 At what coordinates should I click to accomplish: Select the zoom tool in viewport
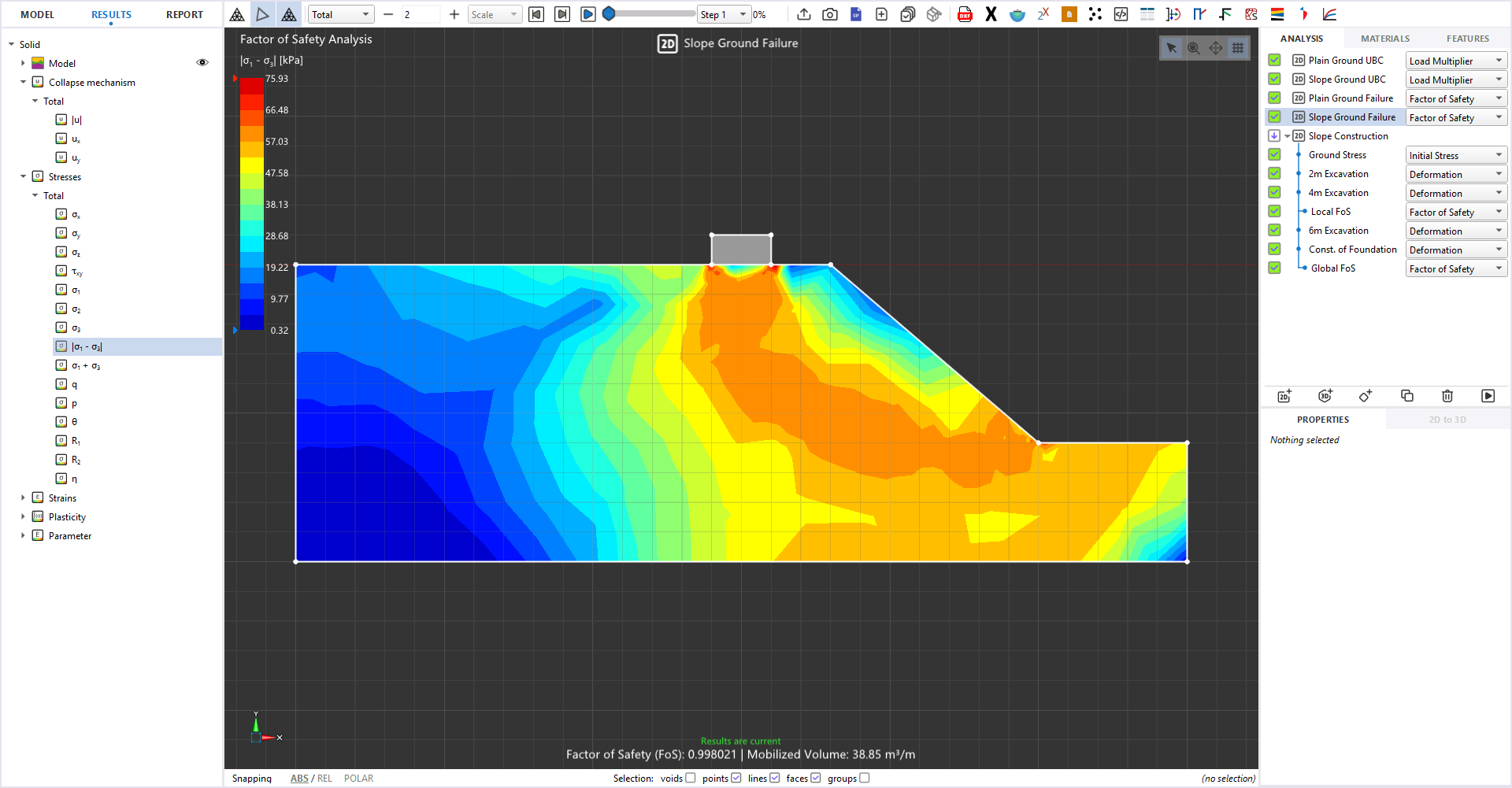[1194, 48]
